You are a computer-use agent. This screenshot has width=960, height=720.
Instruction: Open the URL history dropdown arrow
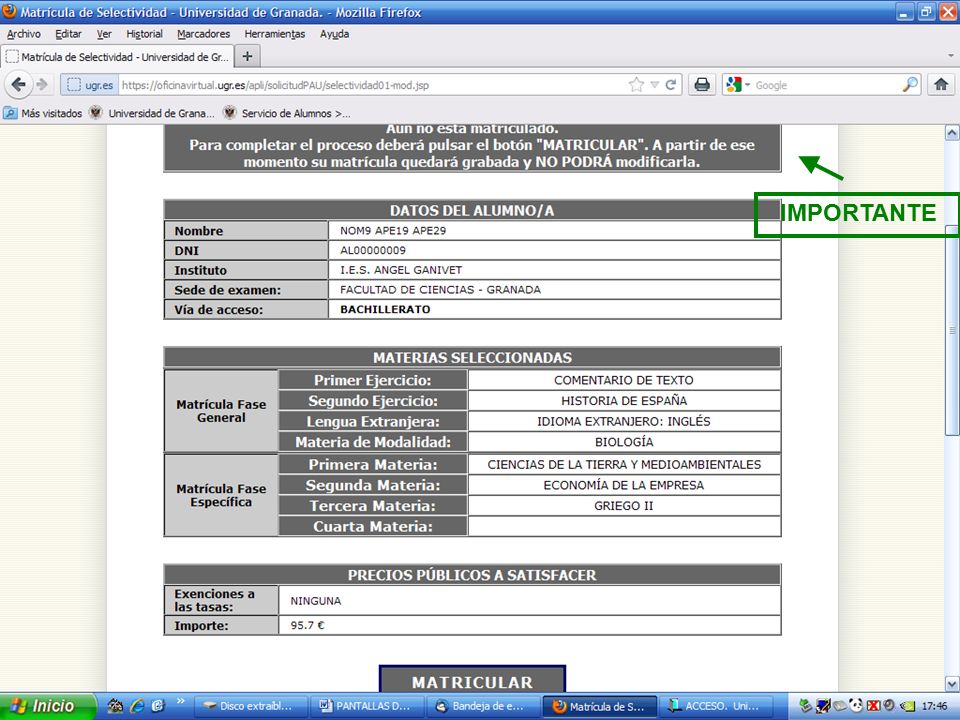click(654, 85)
